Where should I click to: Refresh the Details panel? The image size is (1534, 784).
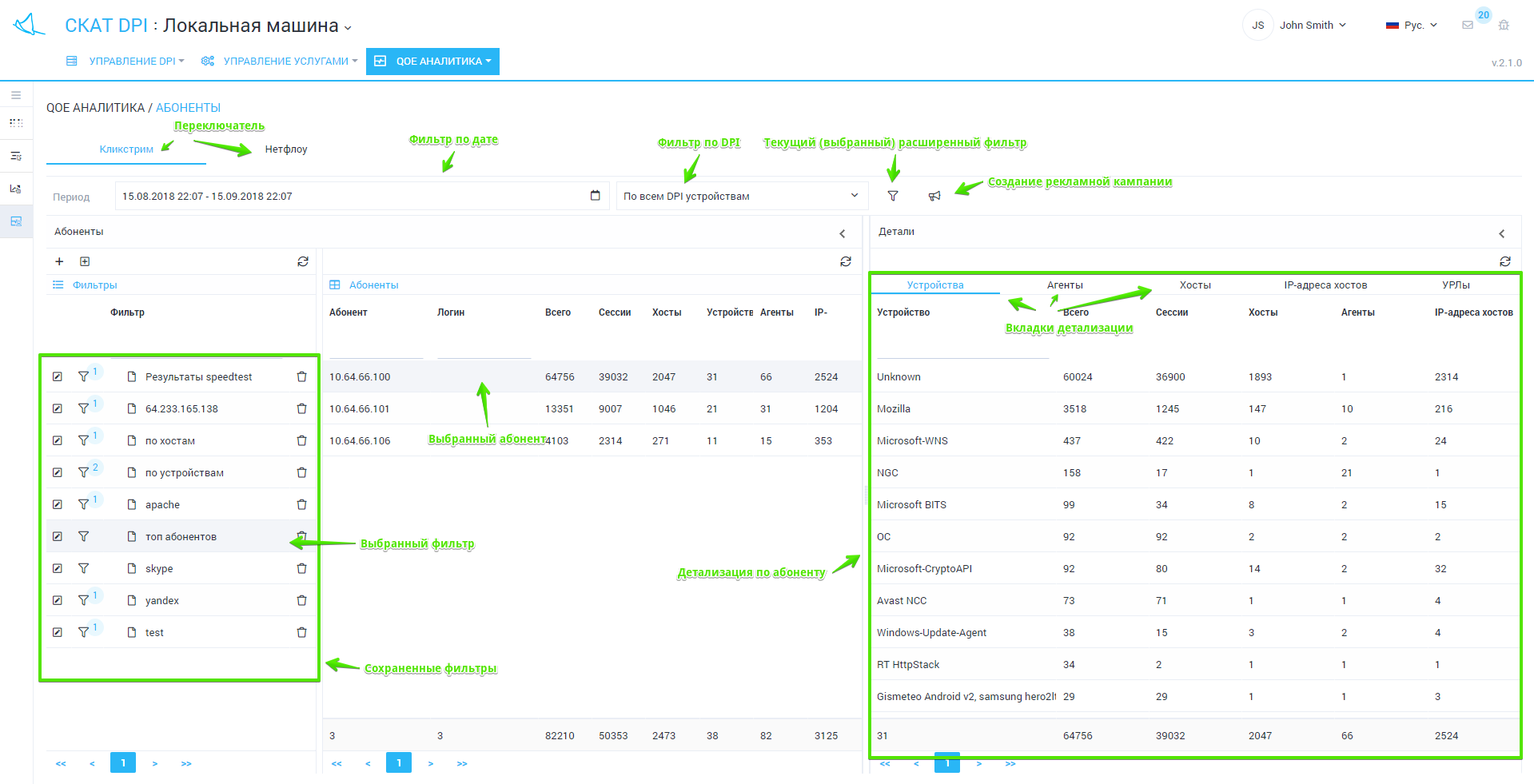1504,261
